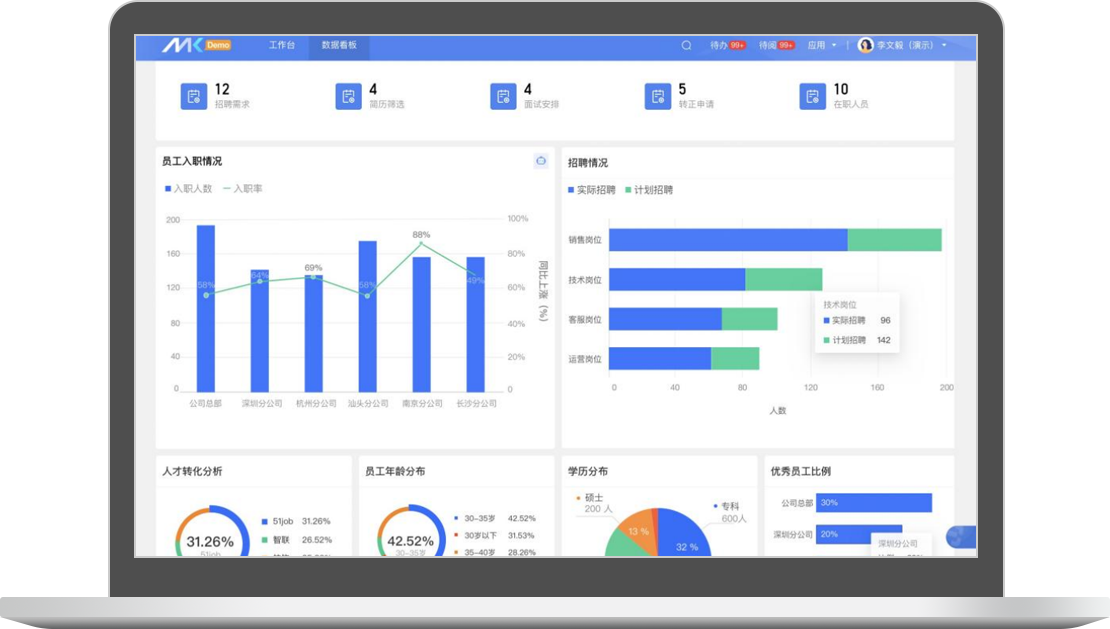Switch to the 工作台 tab
This screenshot has width=1110, height=629.
click(282, 45)
